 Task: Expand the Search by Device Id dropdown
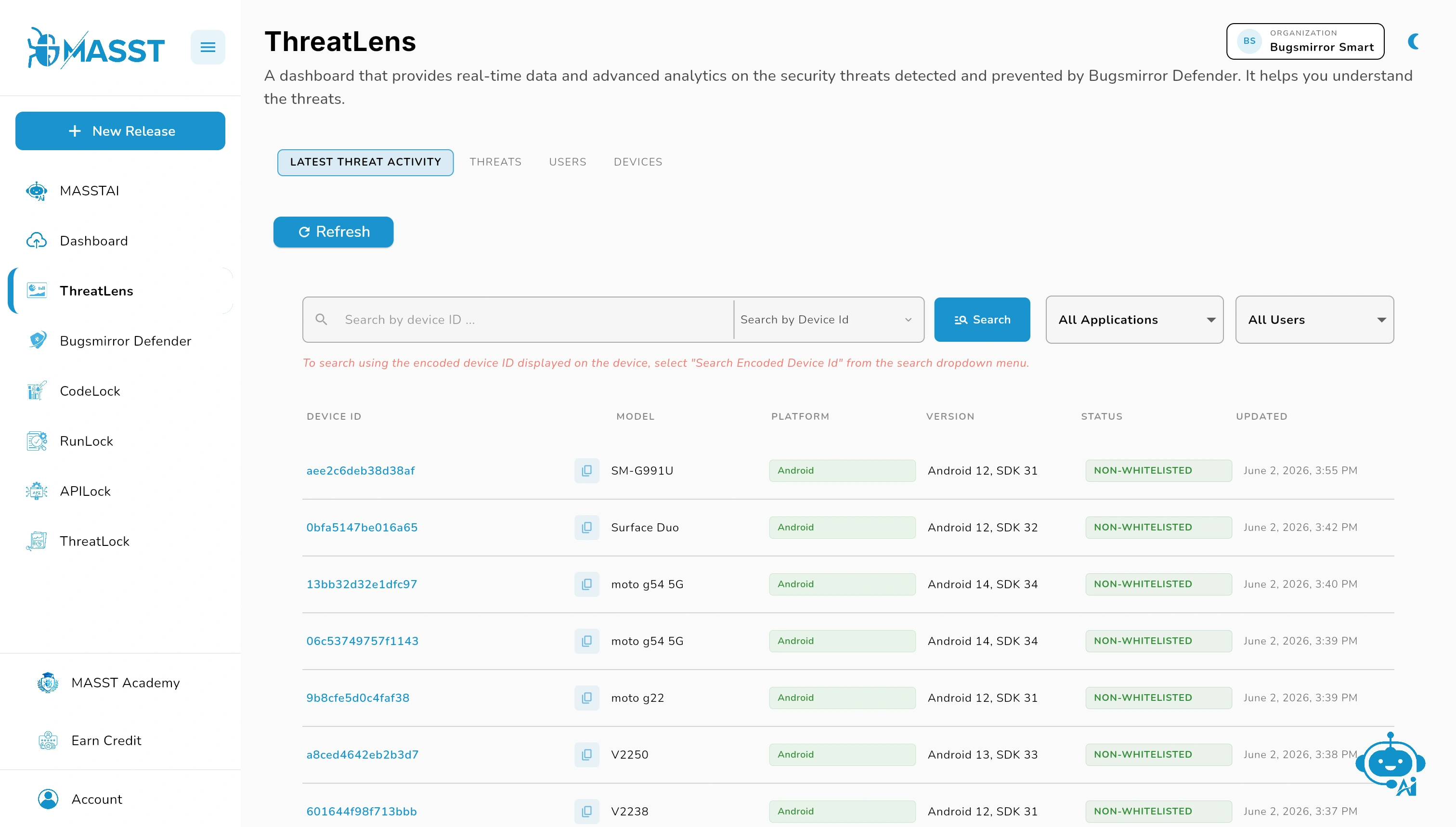tap(828, 320)
